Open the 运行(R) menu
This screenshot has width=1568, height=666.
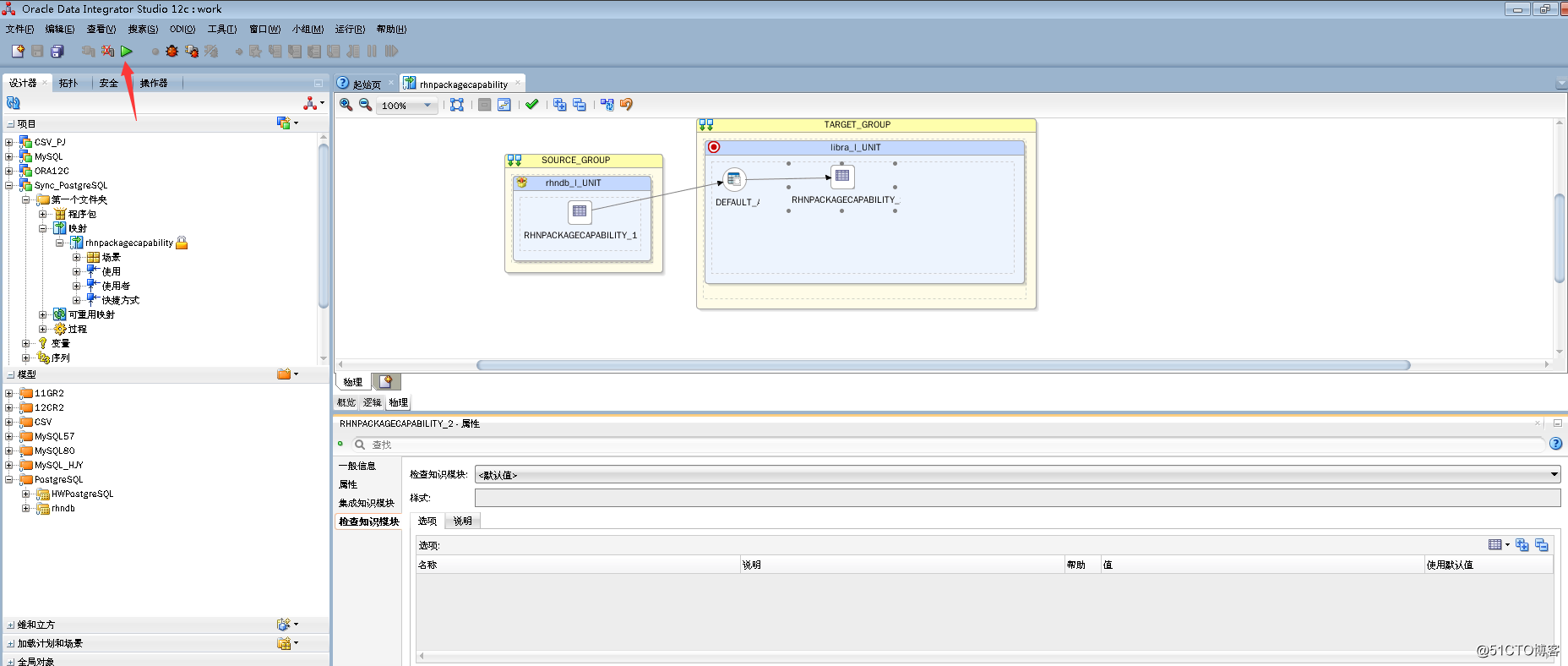(350, 29)
